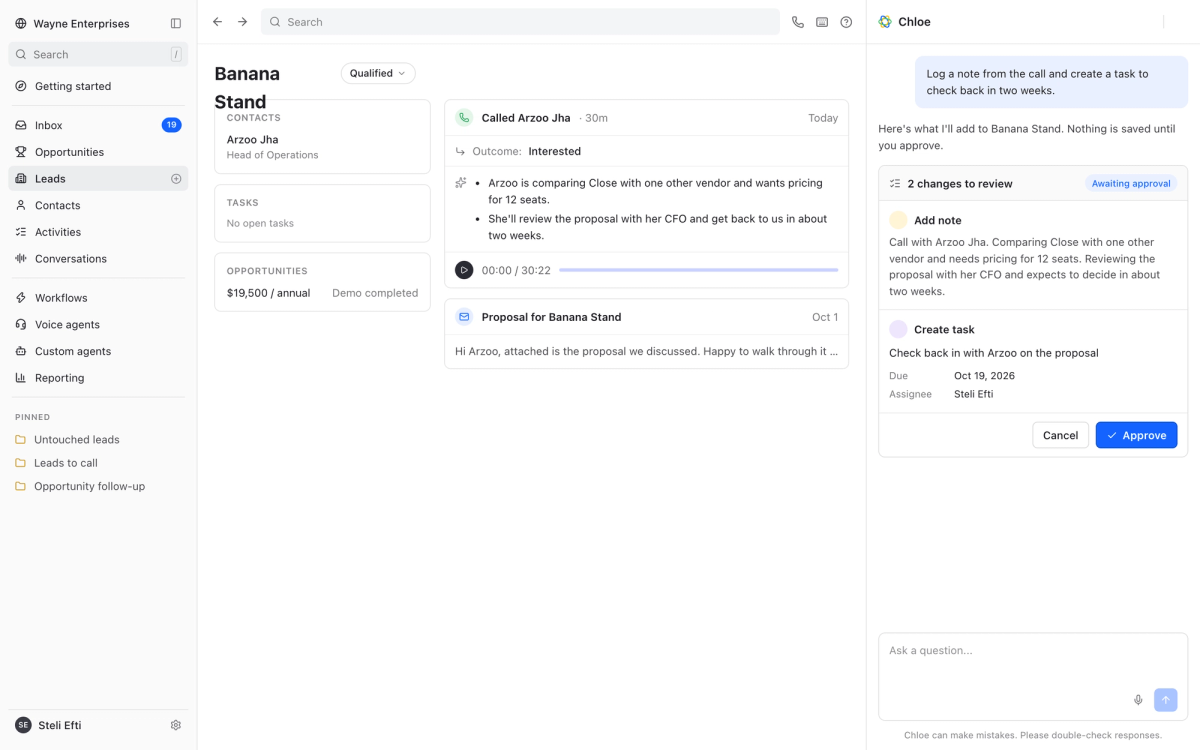Open the Getting started compass icon
The width and height of the screenshot is (1200, 750).
[21, 86]
